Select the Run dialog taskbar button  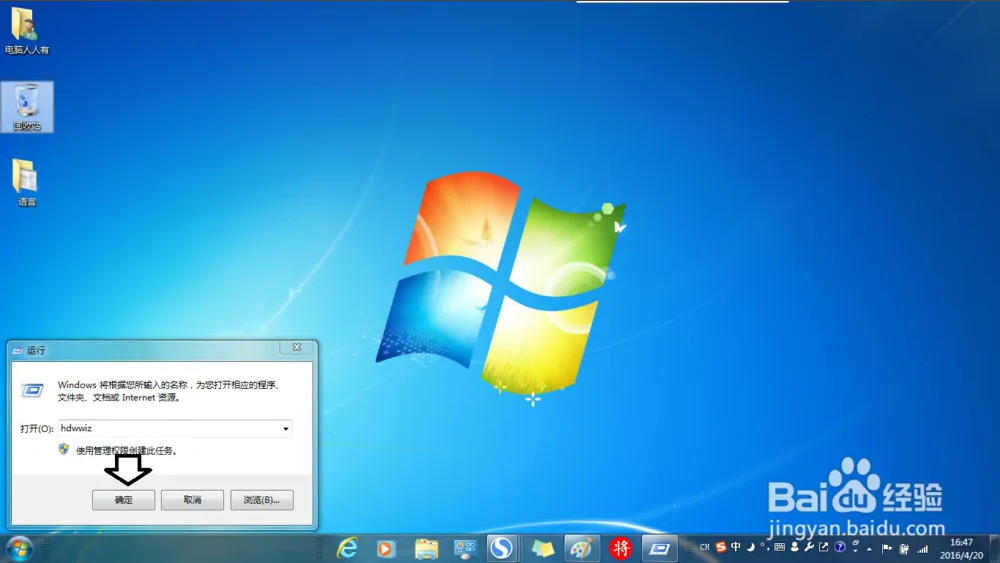pos(659,548)
